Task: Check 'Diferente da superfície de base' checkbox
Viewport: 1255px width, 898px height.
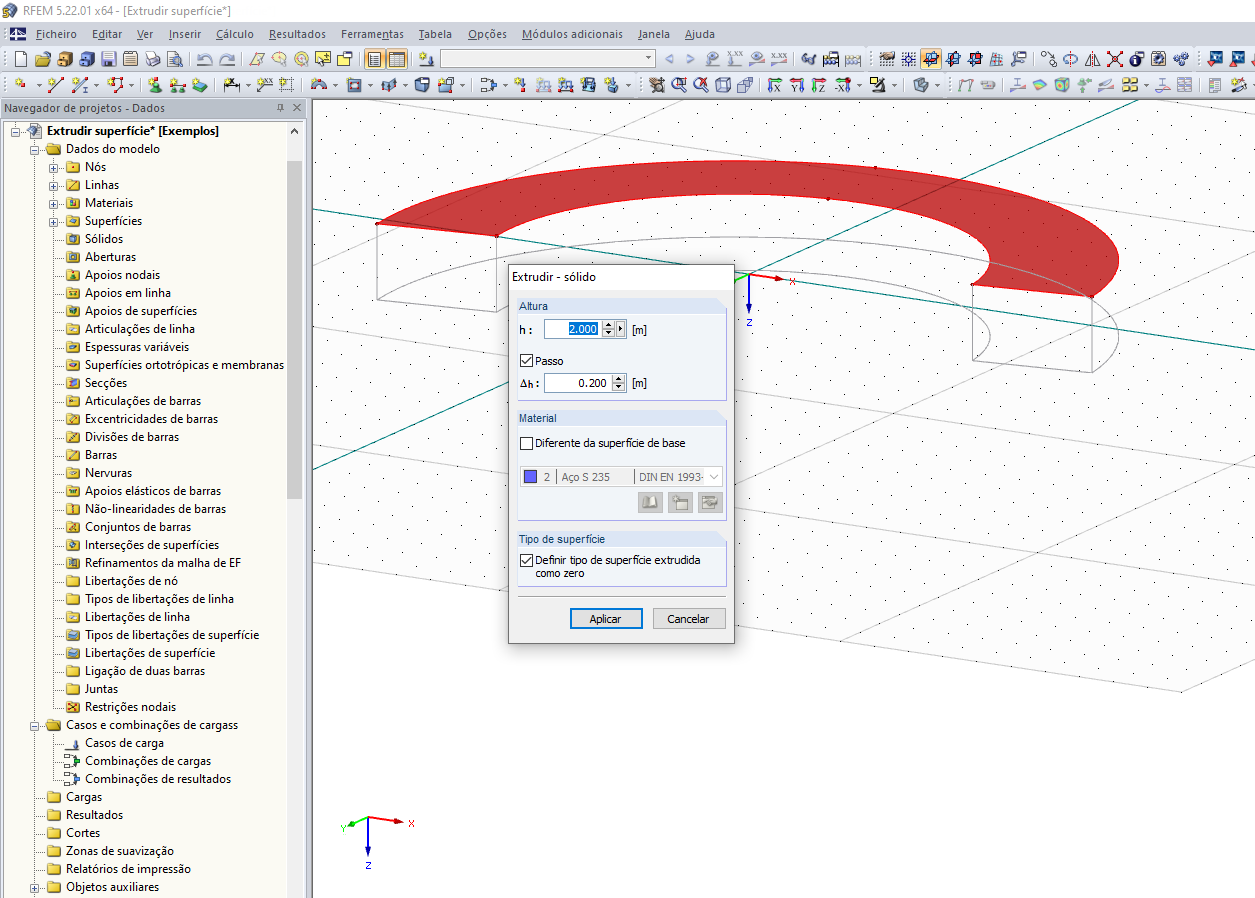Action: tap(527, 443)
